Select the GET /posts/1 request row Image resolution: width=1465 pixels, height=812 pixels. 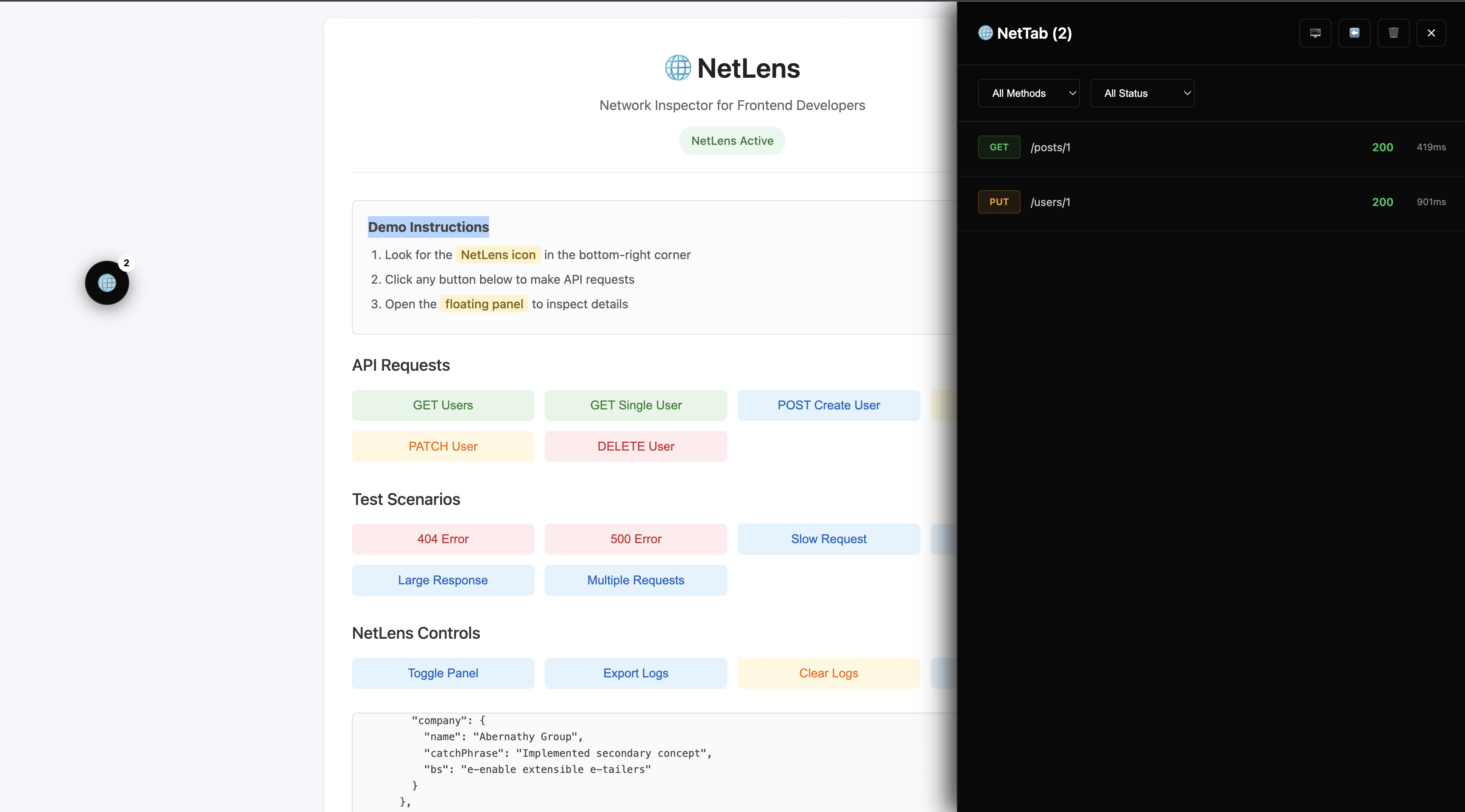click(1211, 148)
